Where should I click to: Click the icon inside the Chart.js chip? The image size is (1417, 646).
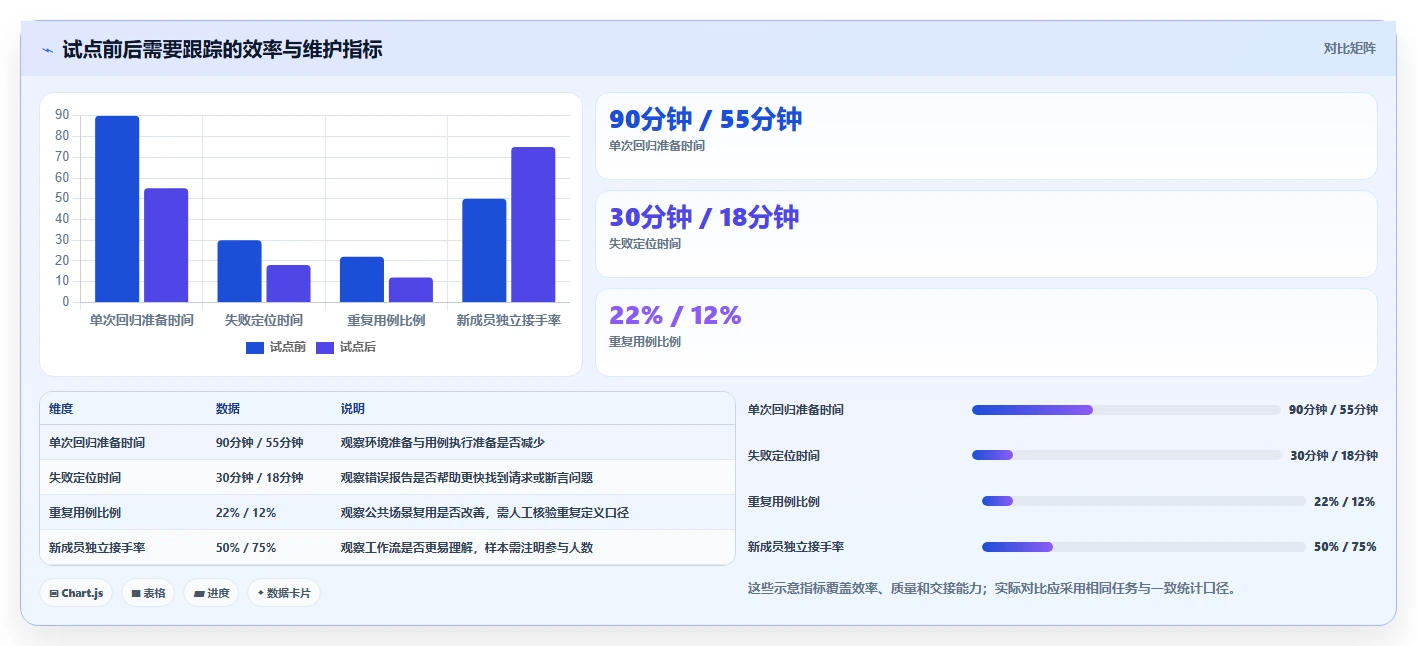pos(54,594)
